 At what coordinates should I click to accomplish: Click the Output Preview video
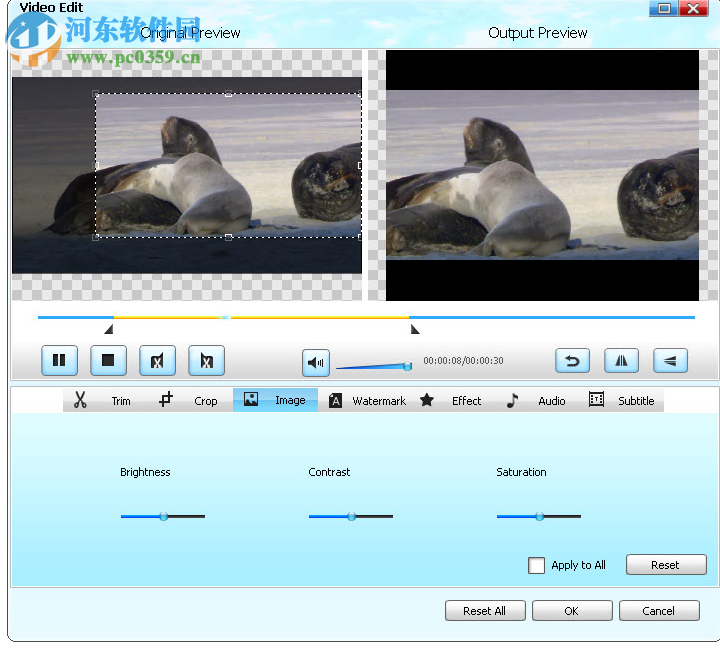pos(542,175)
